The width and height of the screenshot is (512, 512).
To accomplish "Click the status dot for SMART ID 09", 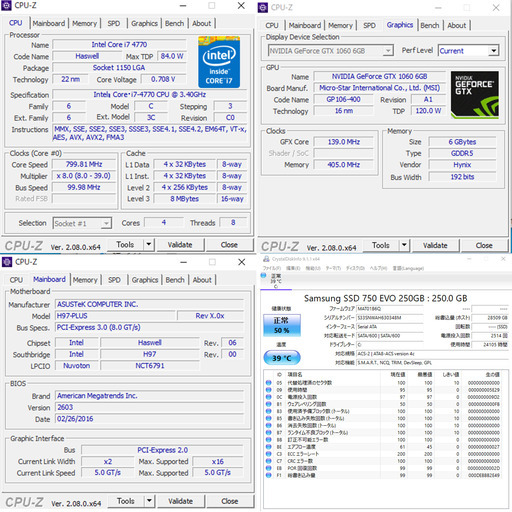I will [x=269, y=390].
